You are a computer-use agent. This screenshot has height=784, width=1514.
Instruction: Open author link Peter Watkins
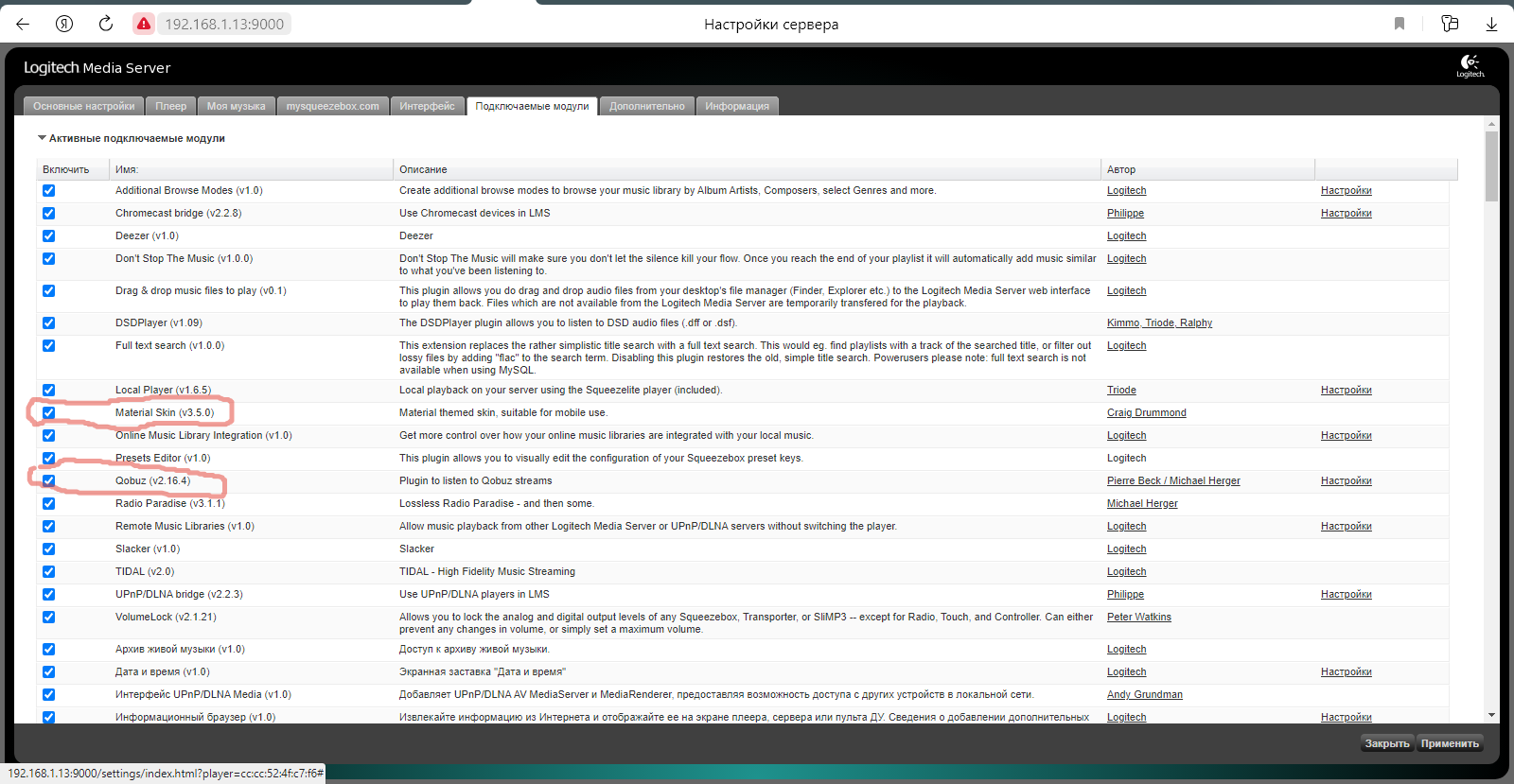pyautogui.click(x=1138, y=617)
